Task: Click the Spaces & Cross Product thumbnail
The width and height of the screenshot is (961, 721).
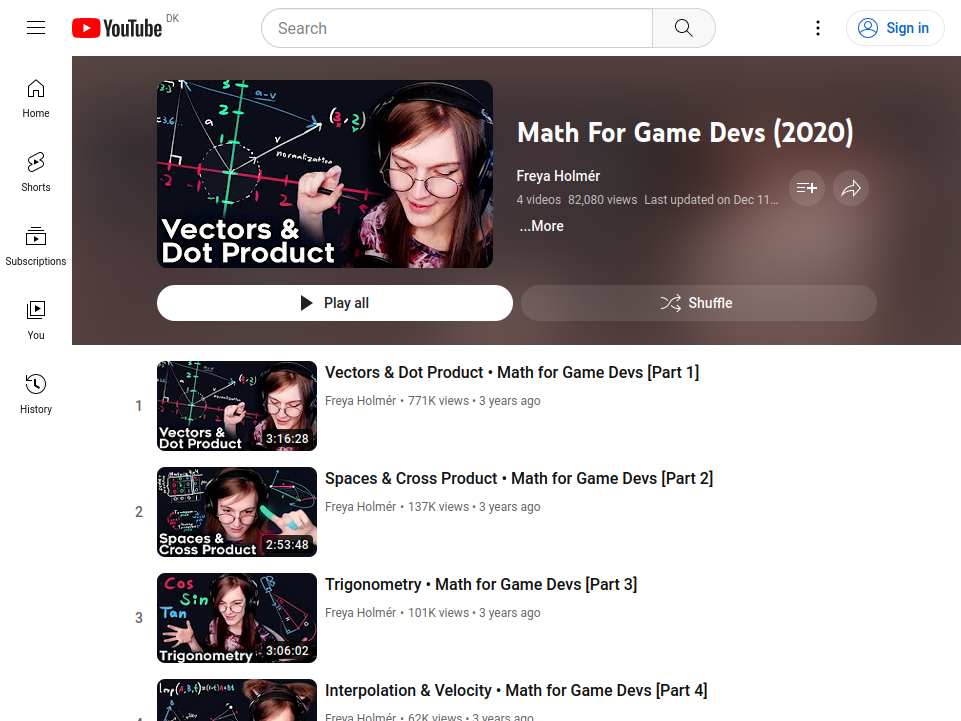Action: click(x=237, y=512)
